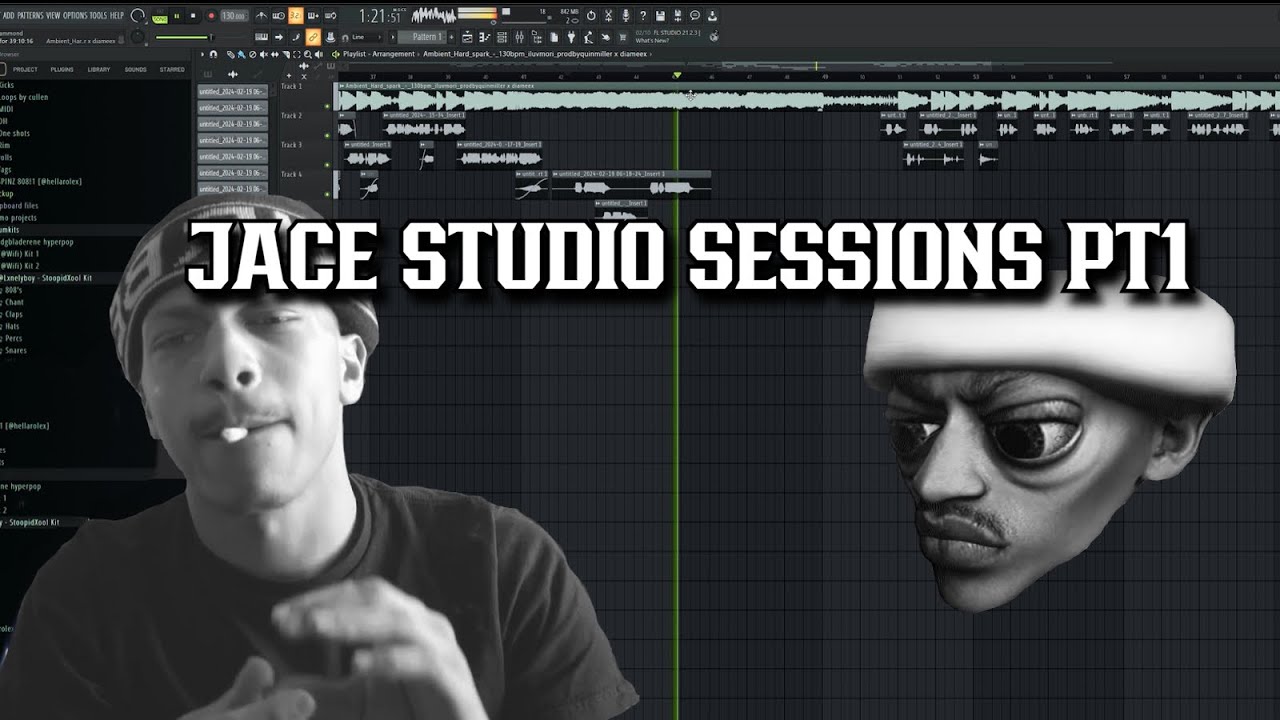
Task: Click the 130 tempo field
Action: click(x=234, y=16)
